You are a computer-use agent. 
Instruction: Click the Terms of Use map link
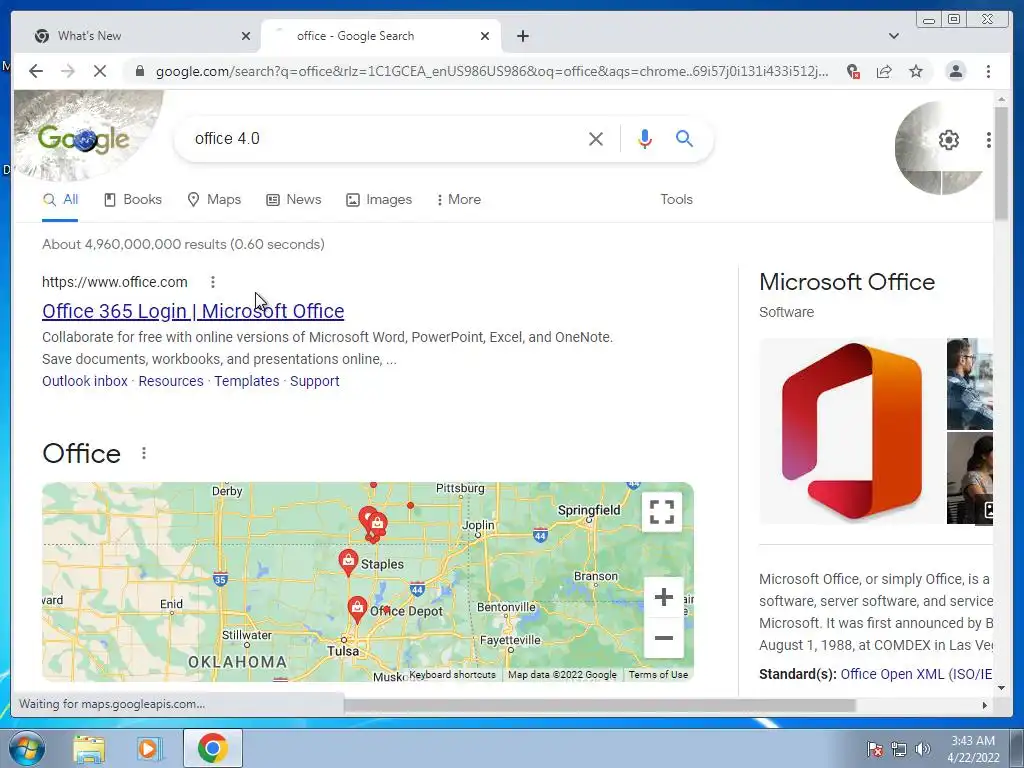click(x=658, y=675)
